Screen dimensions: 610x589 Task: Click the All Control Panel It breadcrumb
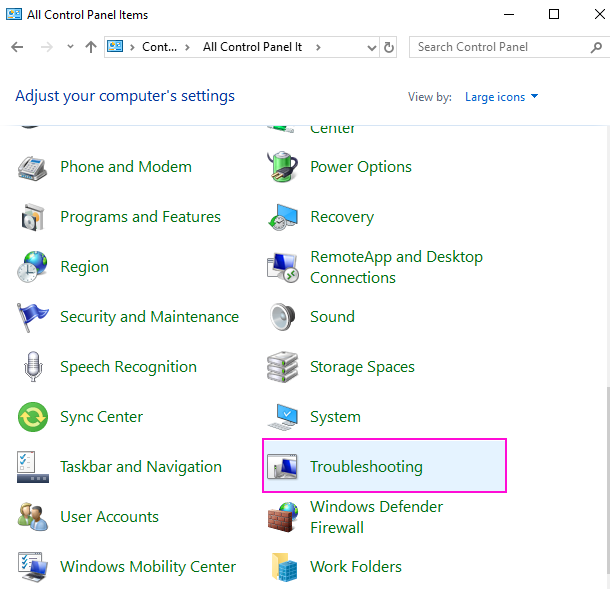click(252, 47)
